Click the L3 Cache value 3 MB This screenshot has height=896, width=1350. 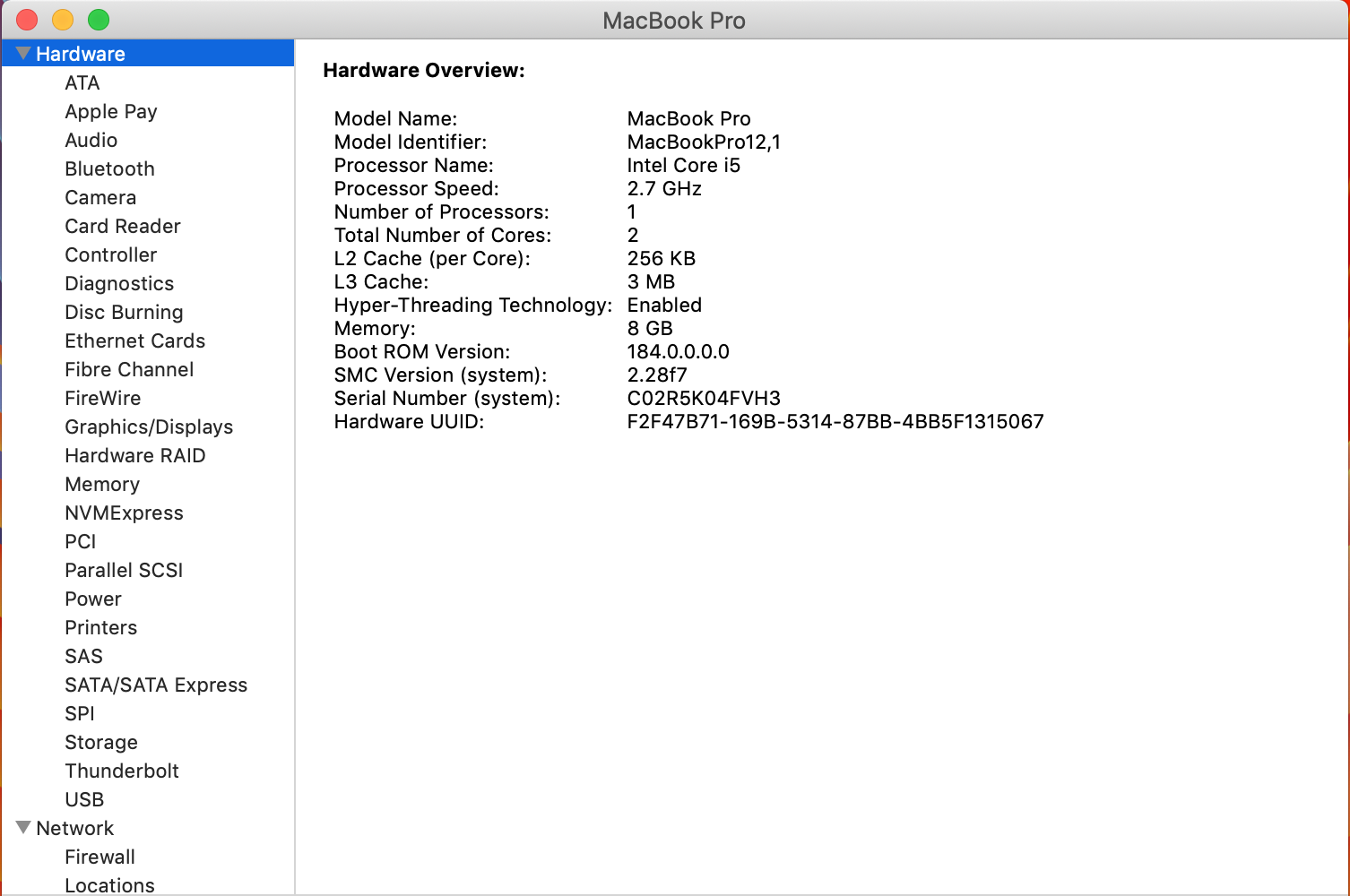(x=651, y=281)
